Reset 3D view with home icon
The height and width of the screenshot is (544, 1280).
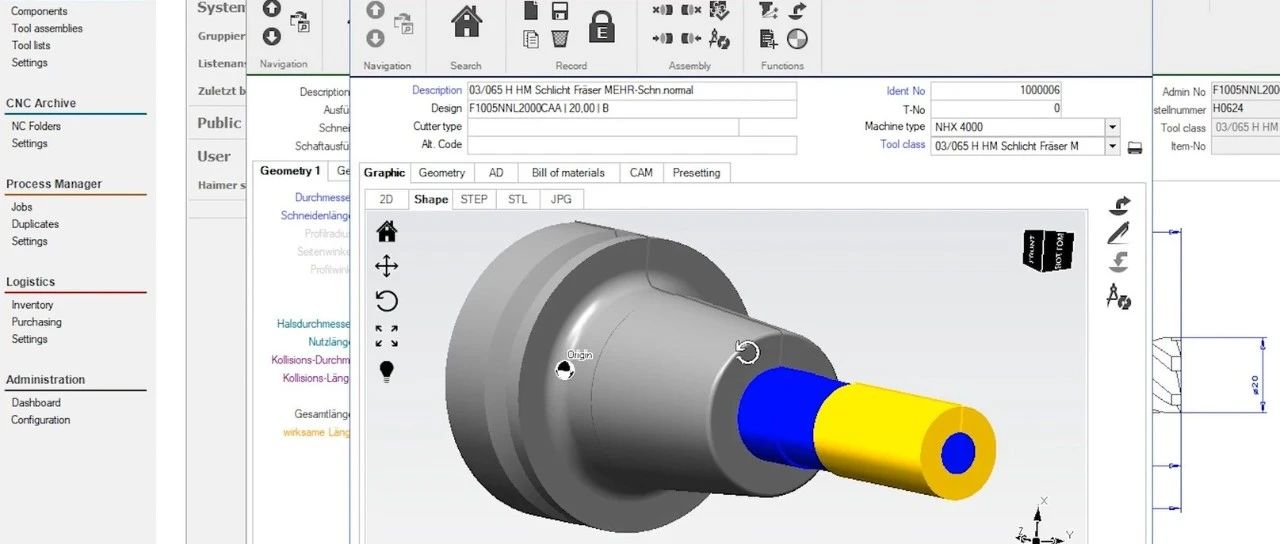(x=386, y=232)
